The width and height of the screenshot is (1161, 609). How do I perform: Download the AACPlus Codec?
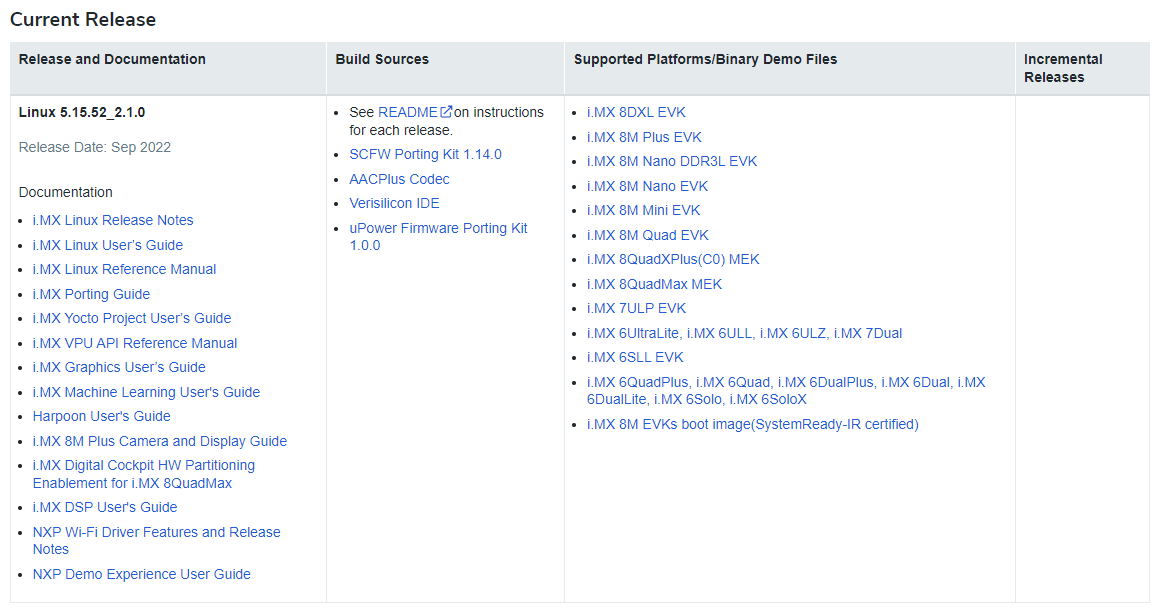(399, 179)
